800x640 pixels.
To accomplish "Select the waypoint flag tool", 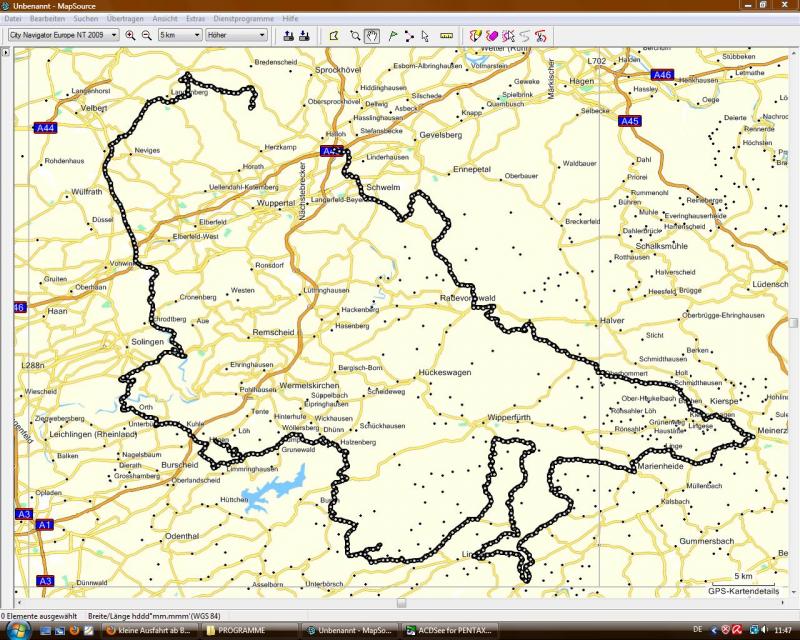I will [x=393, y=35].
